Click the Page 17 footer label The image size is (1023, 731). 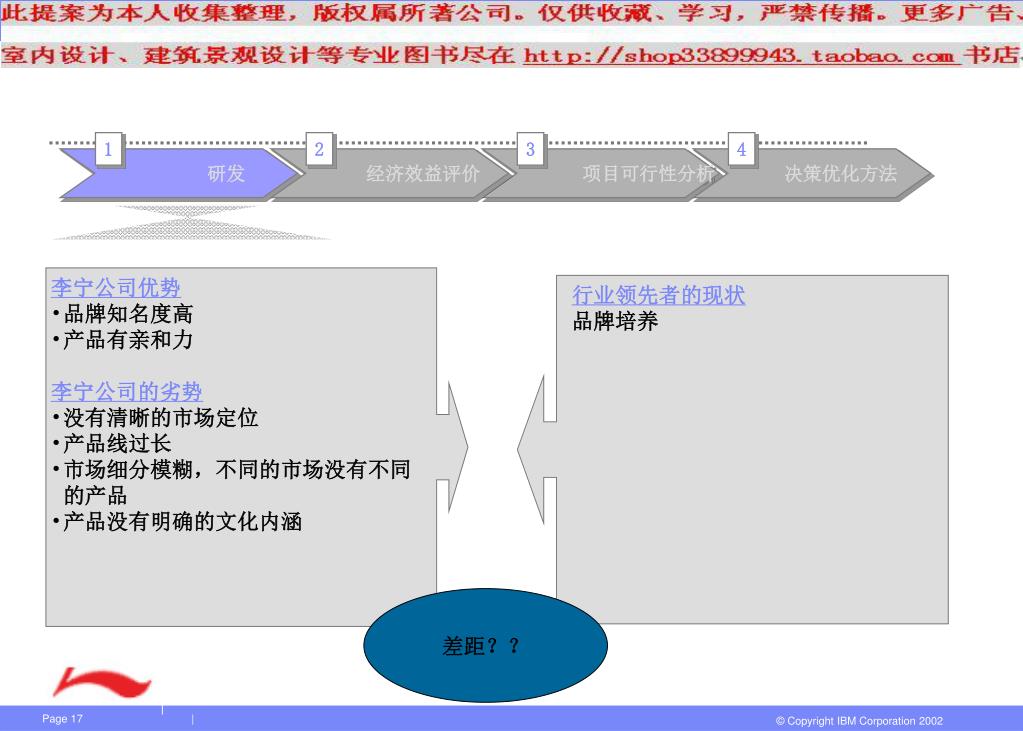tap(63, 719)
